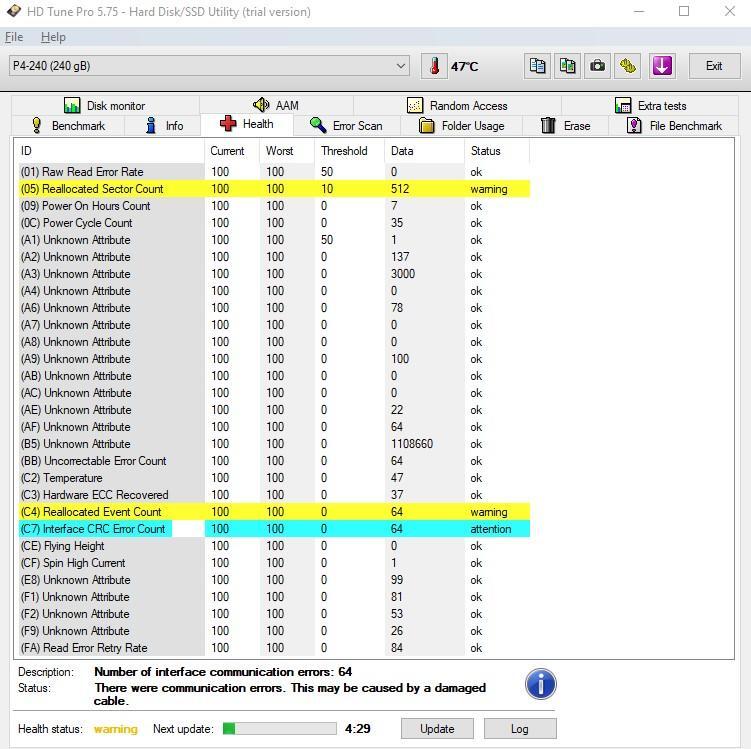The image size is (751, 749).
Task: Open the Help menu
Action: (53, 37)
